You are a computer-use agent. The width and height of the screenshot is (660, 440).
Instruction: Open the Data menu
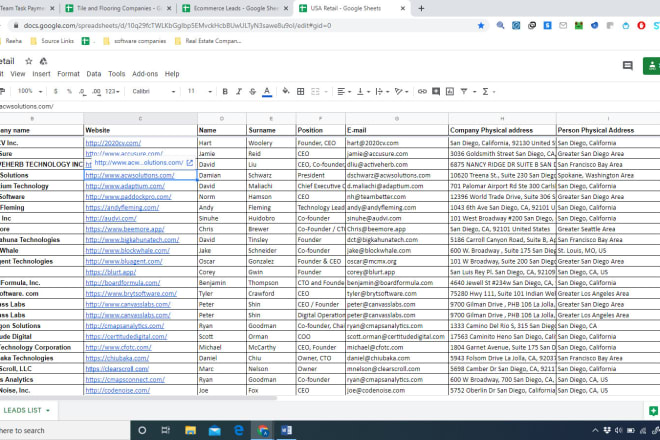(x=93, y=74)
